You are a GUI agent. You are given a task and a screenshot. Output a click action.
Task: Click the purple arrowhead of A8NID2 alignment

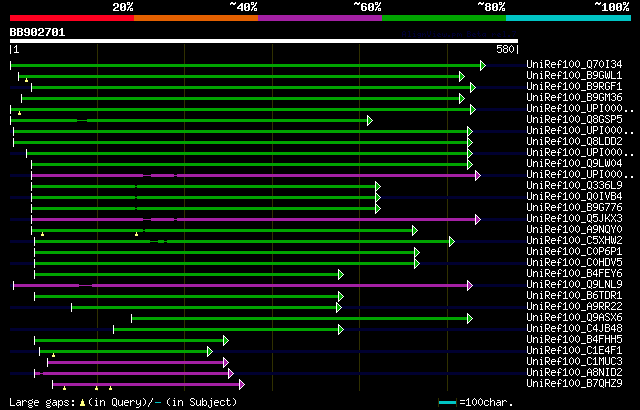click(231, 373)
